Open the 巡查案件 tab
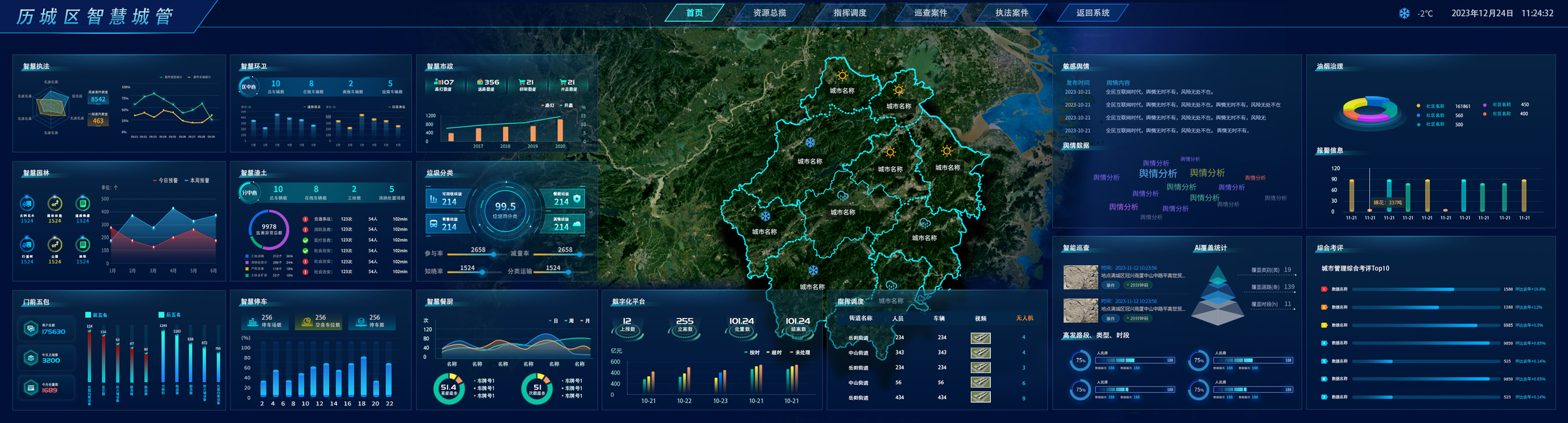This screenshot has width=1568, height=423. pyautogui.click(x=931, y=13)
